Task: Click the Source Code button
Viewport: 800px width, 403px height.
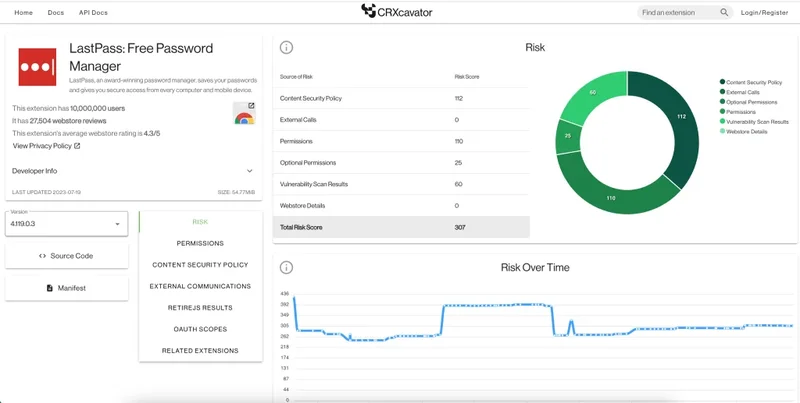Action: tap(67, 256)
